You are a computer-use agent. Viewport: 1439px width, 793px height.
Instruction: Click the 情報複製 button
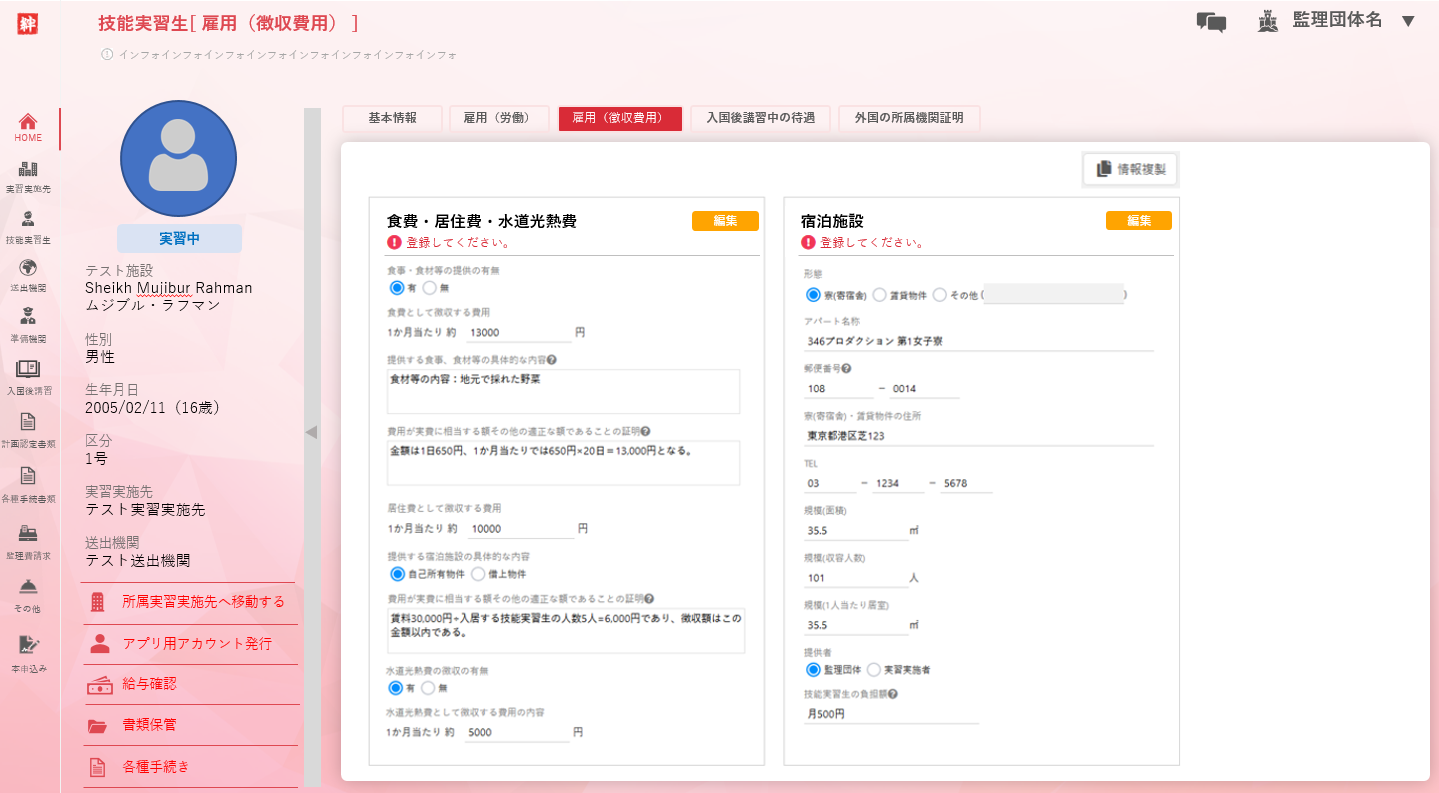tap(1131, 169)
